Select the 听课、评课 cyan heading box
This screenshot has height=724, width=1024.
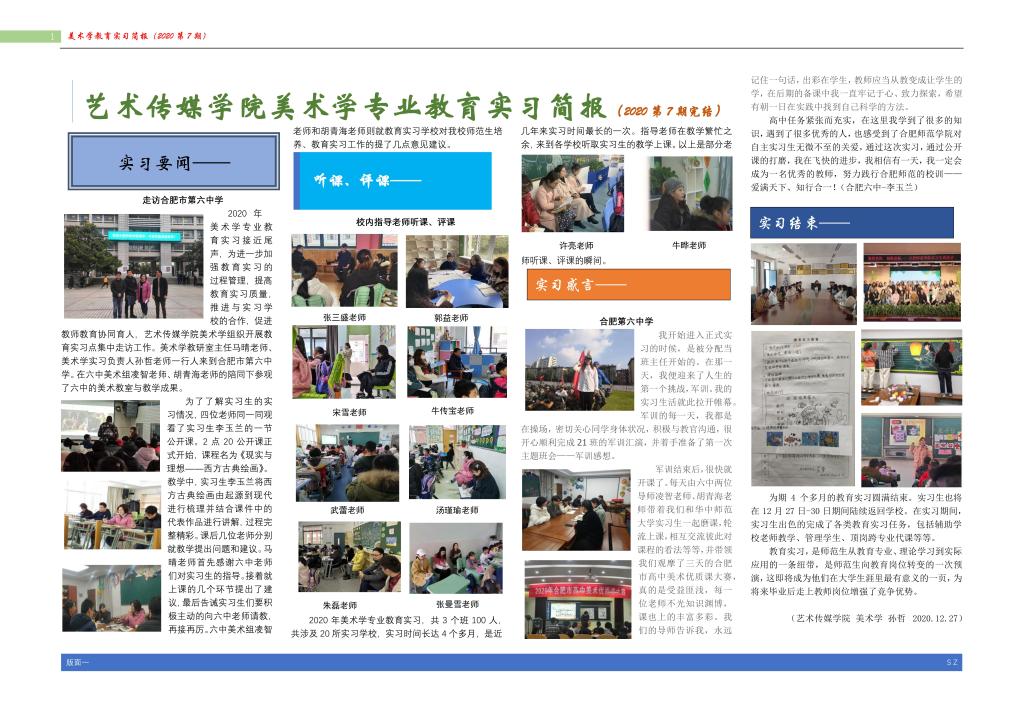(392, 181)
